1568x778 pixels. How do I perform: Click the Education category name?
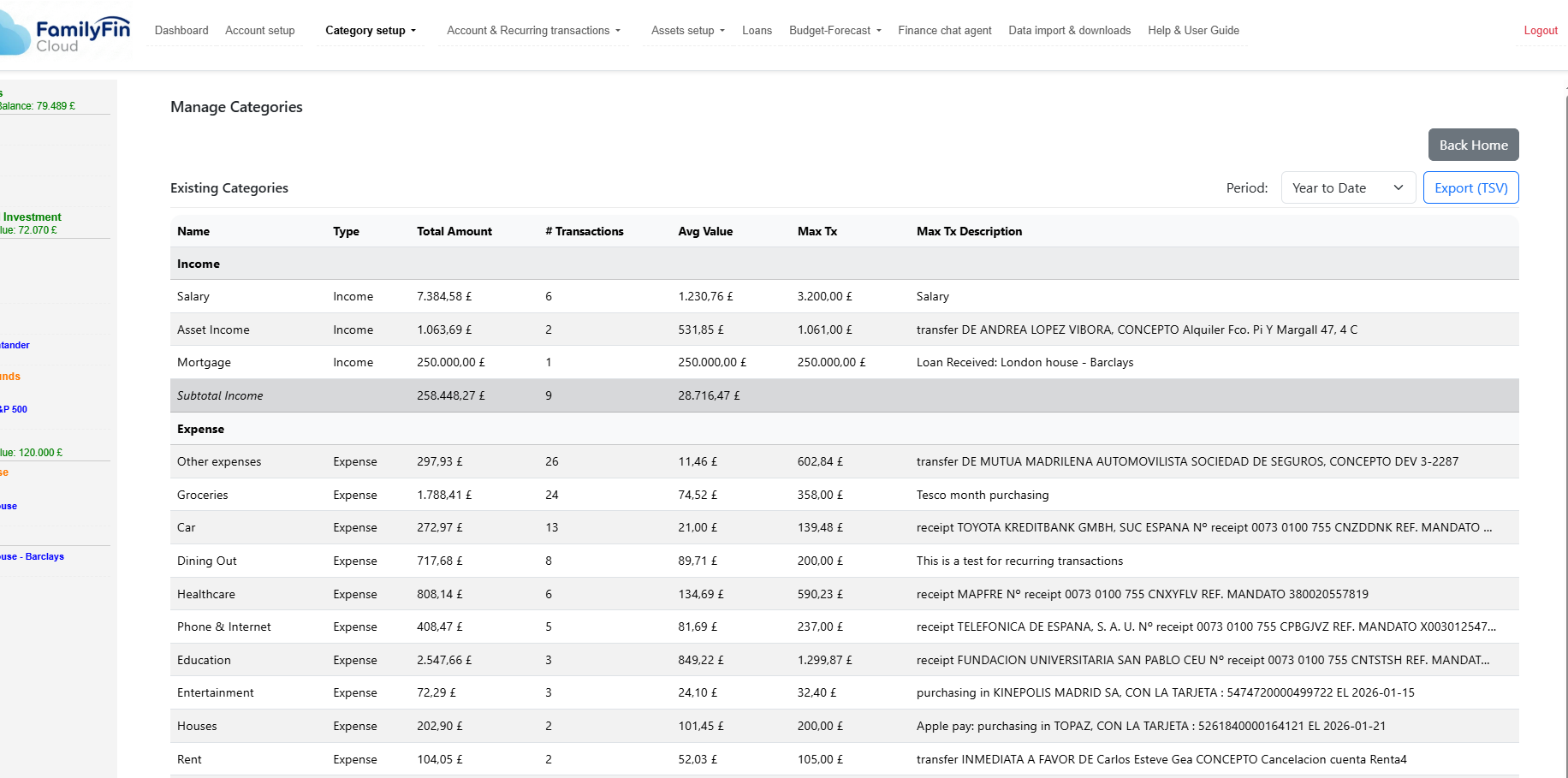[204, 660]
